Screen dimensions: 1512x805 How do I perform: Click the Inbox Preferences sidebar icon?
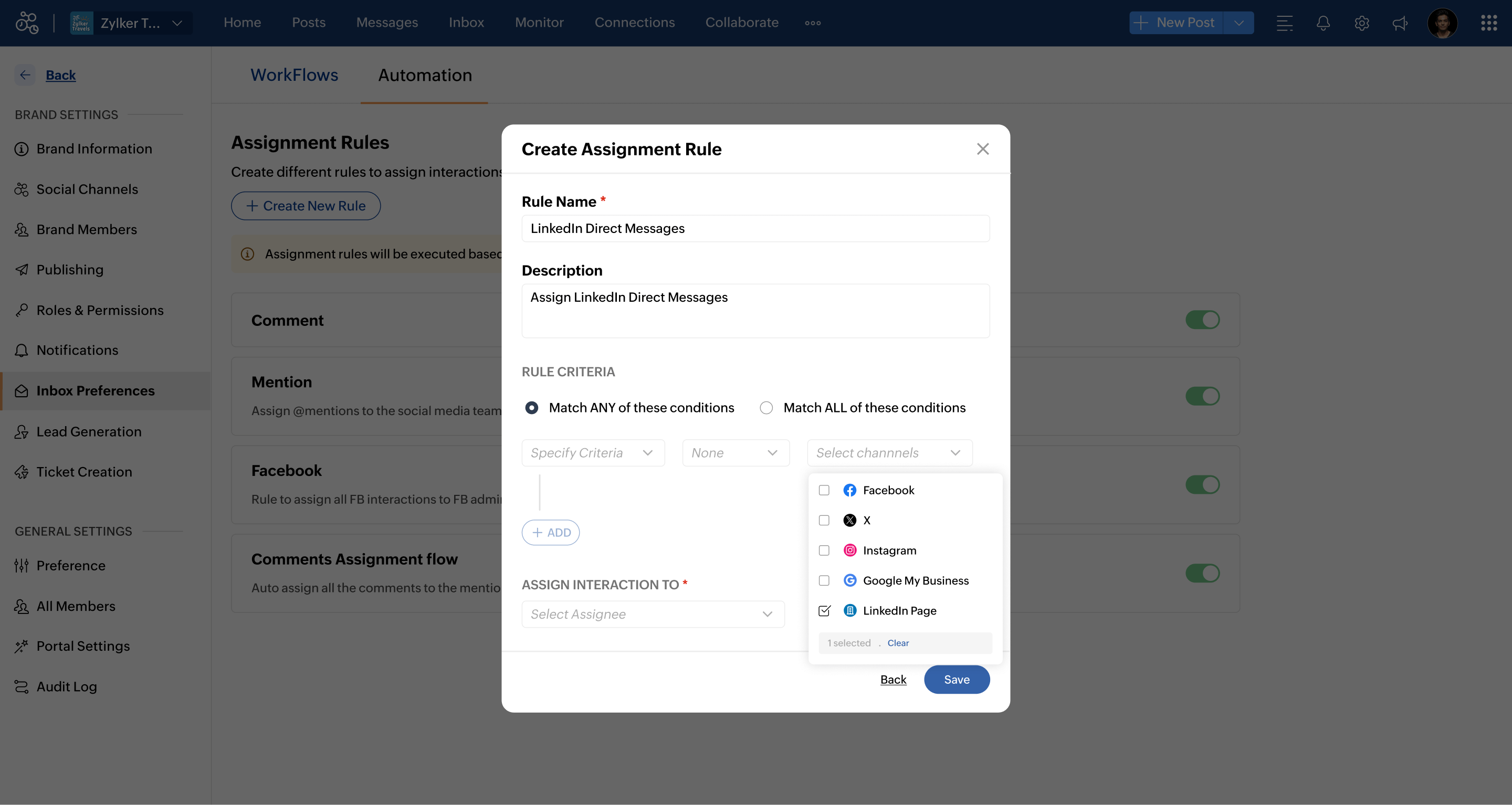pos(22,390)
